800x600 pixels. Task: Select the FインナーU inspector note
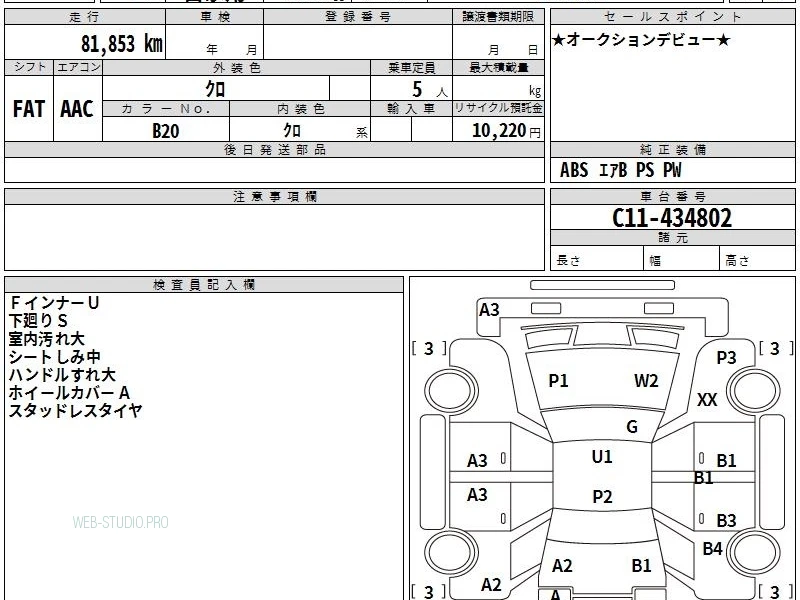coord(54,303)
